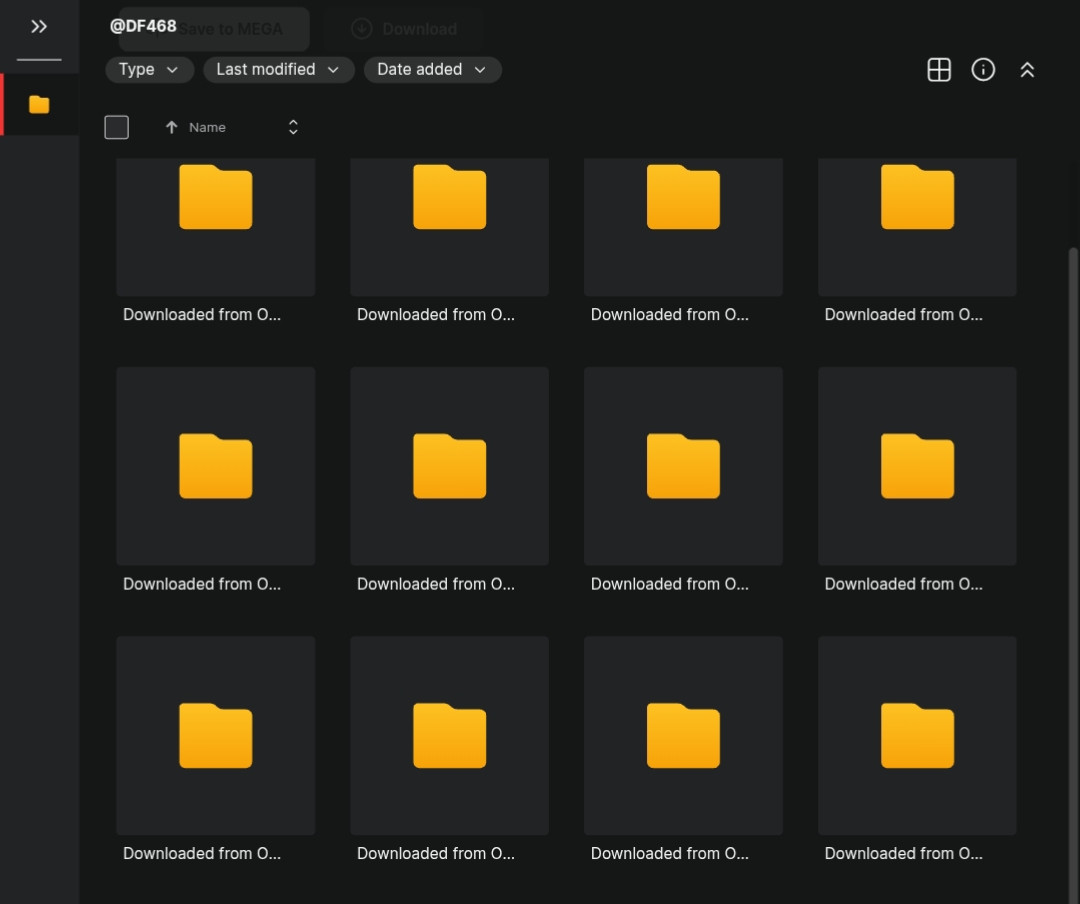Screen dimensions: 1080x904
Task: Select the folder icon in the sidebar
Action: tap(39, 104)
